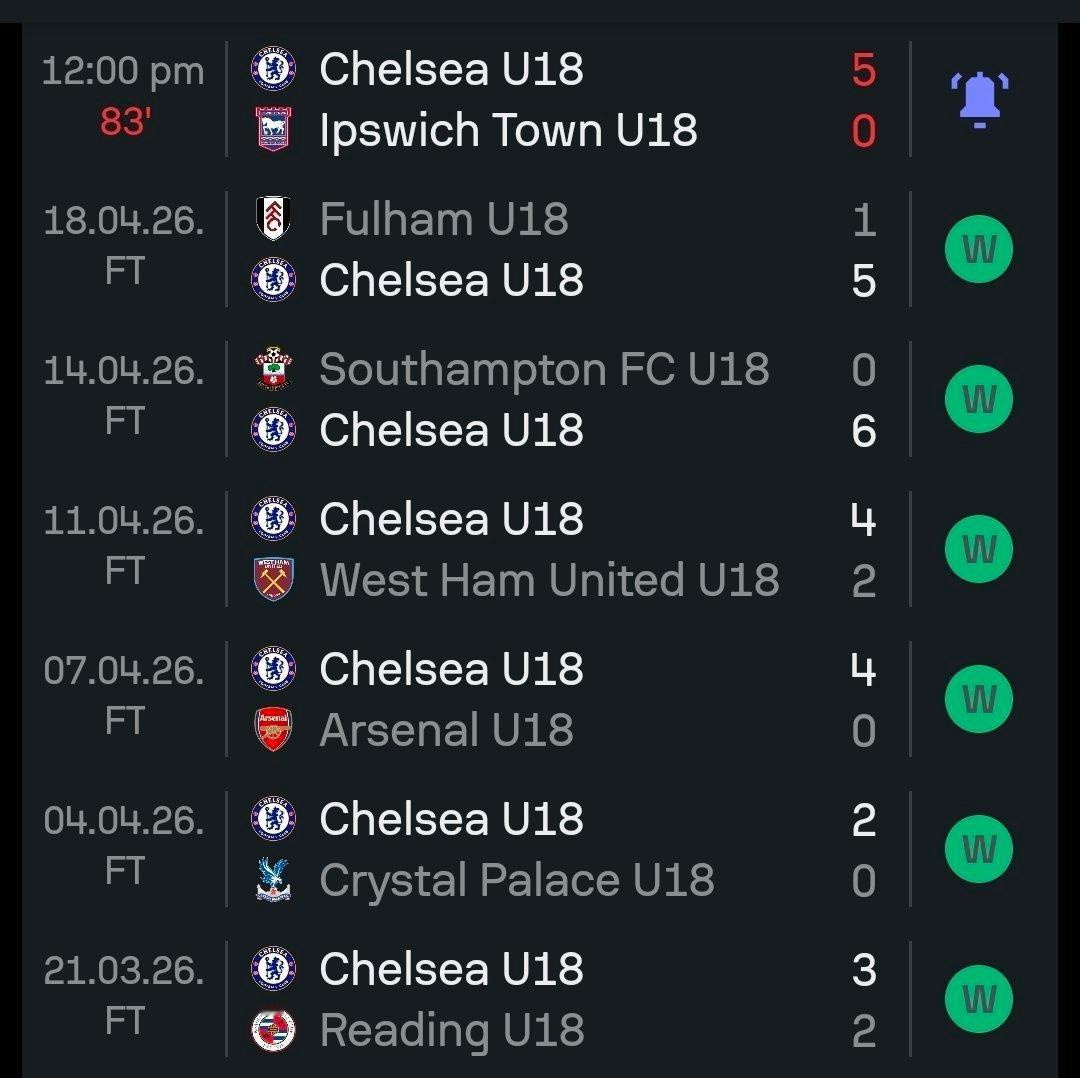Image resolution: width=1080 pixels, height=1078 pixels.
Task: Click the Reading U18 club crest
Action: tap(272, 1029)
